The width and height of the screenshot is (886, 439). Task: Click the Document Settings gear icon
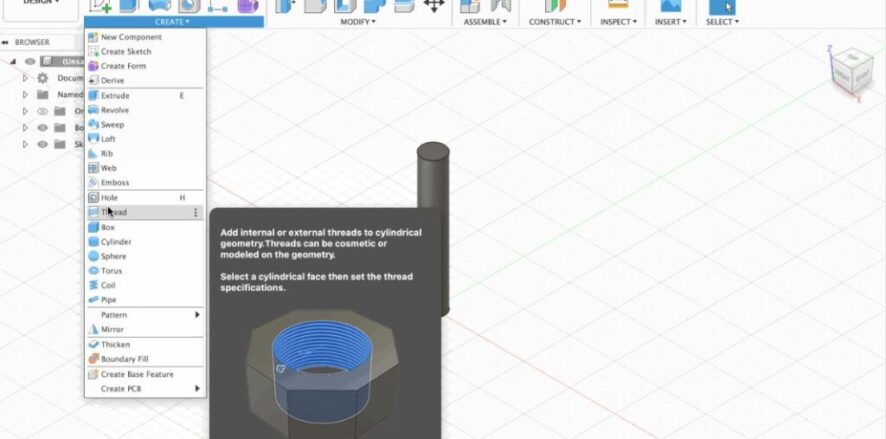click(42, 78)
